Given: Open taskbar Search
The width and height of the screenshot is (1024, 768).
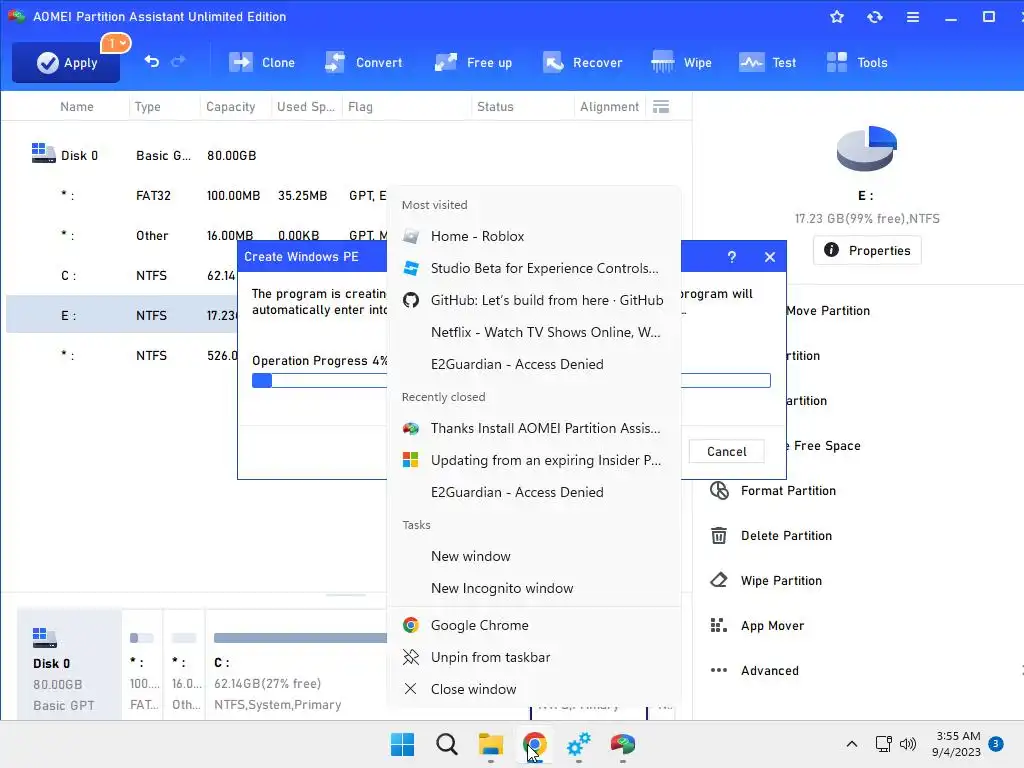Looking at the screenshot, I should (447, 744).
